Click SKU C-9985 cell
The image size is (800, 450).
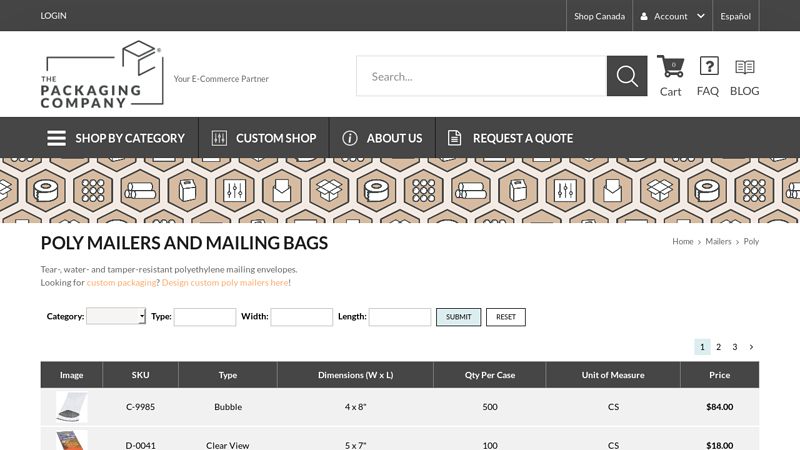(x=140, y=407)
